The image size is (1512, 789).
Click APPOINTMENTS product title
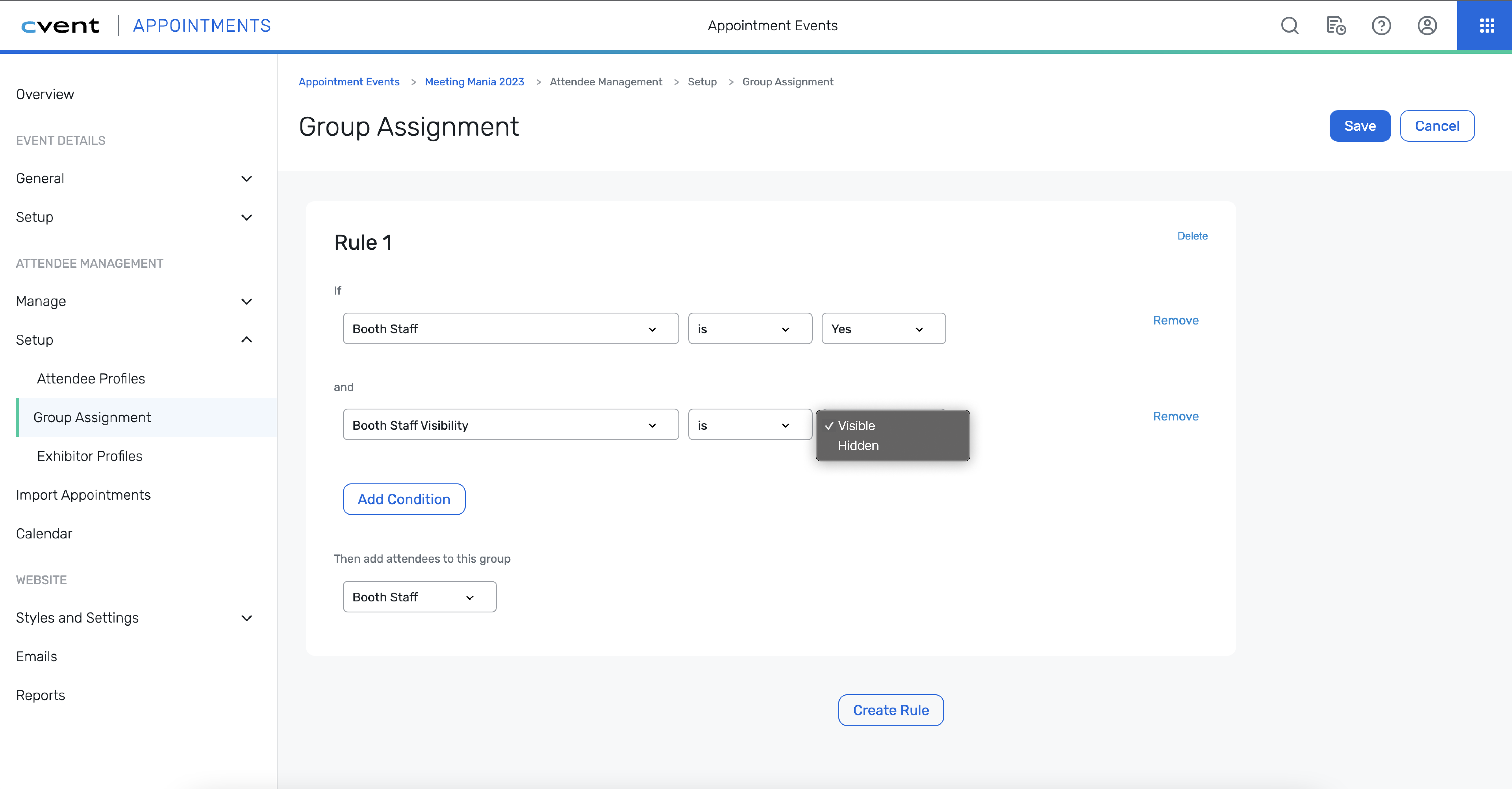click(x=202, y=26)
